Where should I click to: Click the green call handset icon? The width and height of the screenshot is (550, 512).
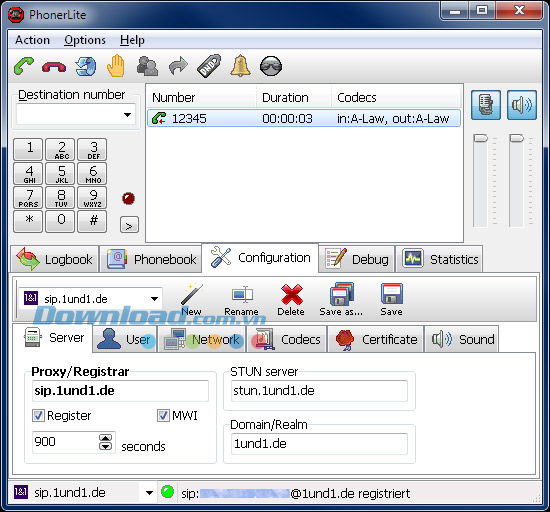pos(24,66)
